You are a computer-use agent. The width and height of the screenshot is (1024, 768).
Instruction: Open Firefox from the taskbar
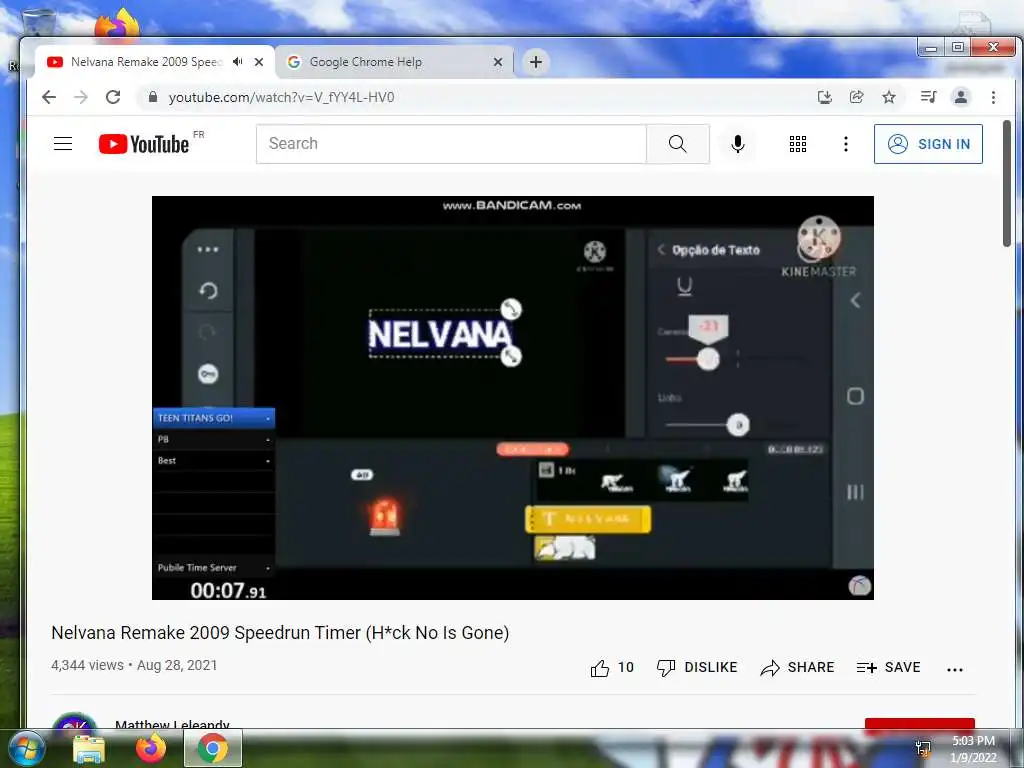tap(150, 748)
